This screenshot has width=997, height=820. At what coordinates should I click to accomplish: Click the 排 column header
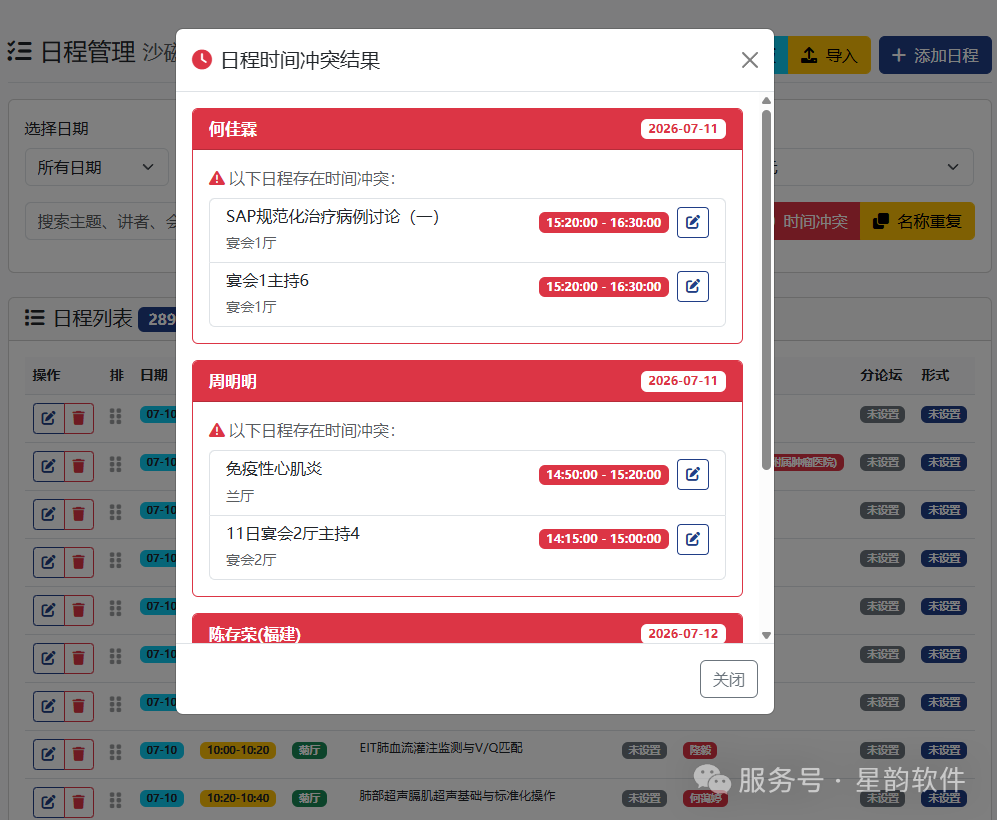coord(116,375)
